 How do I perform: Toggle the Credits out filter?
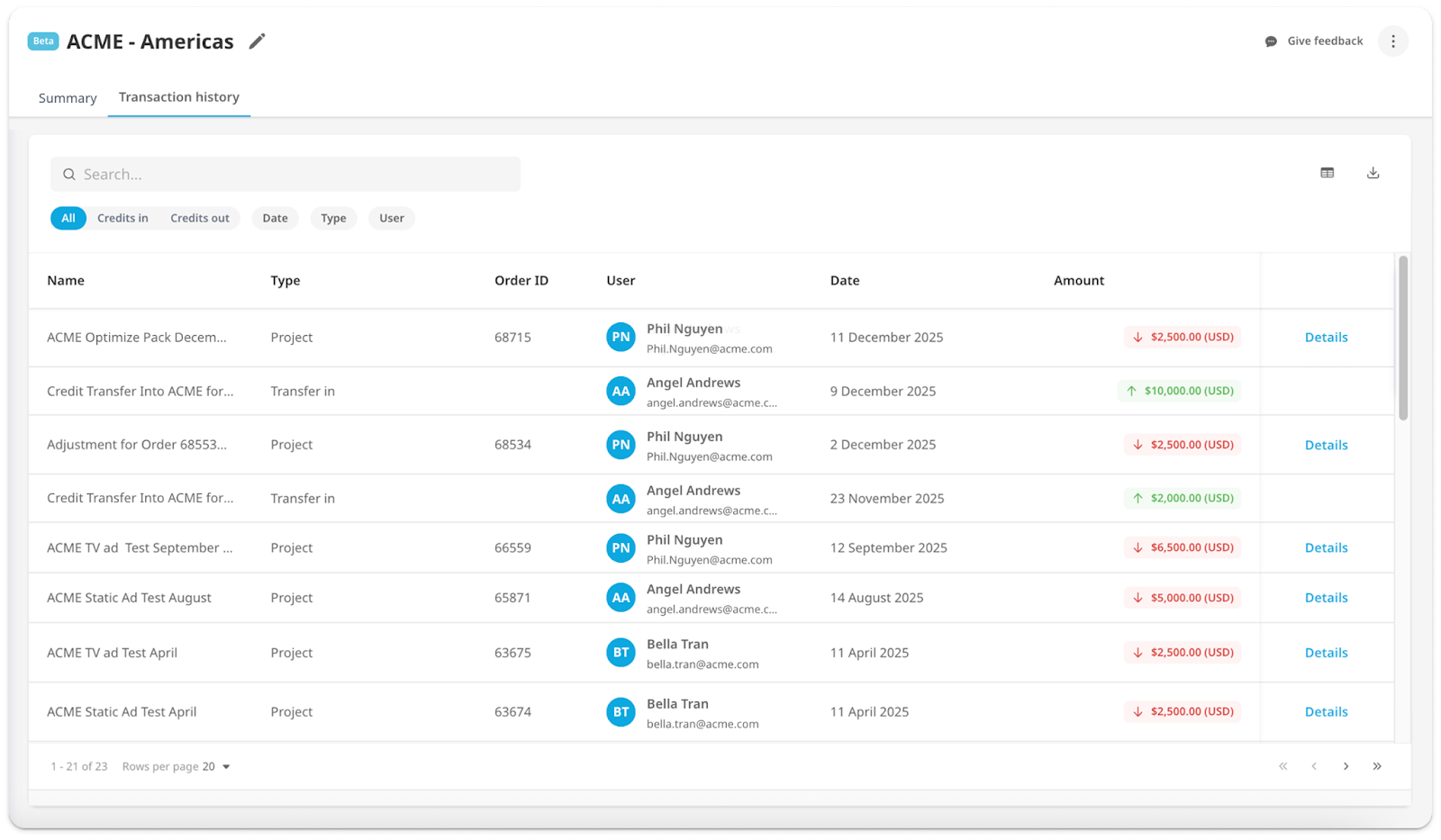(200, 218)
